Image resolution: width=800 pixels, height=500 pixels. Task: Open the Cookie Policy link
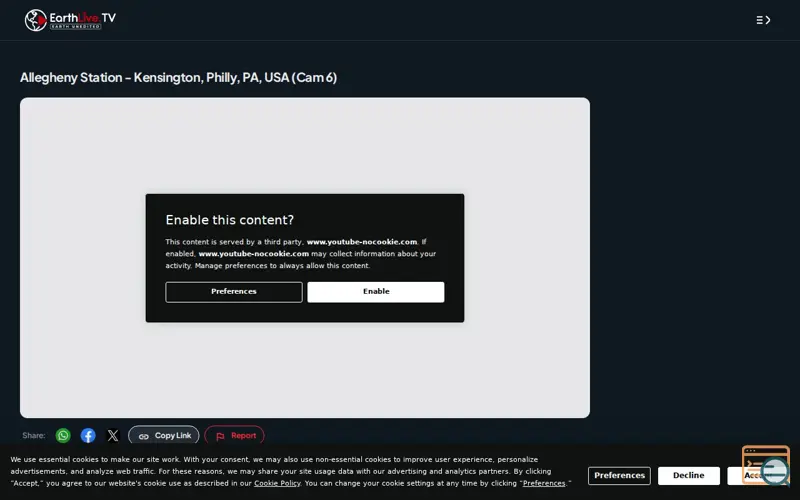(x=277, y=483)
